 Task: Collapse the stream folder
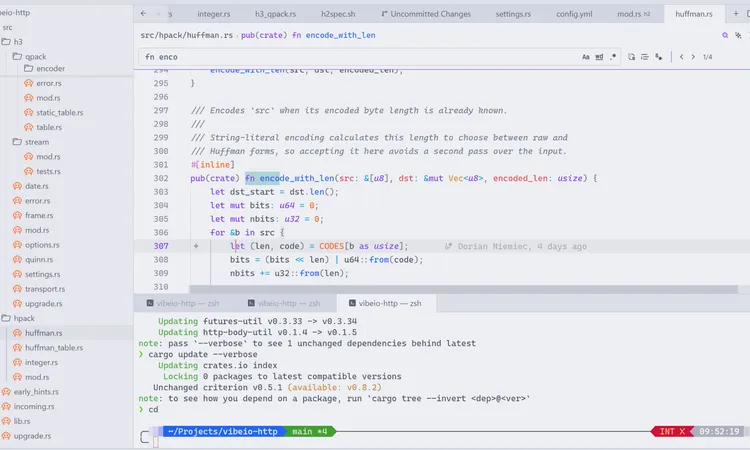[x=31, y=142]
